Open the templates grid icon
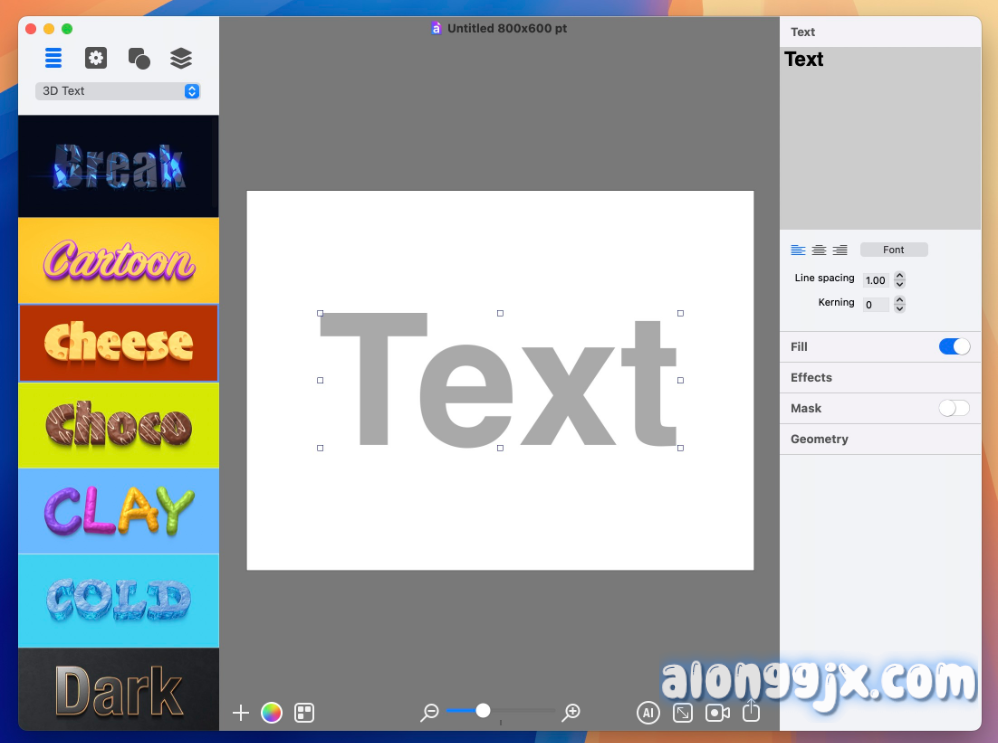 point(304,713)
